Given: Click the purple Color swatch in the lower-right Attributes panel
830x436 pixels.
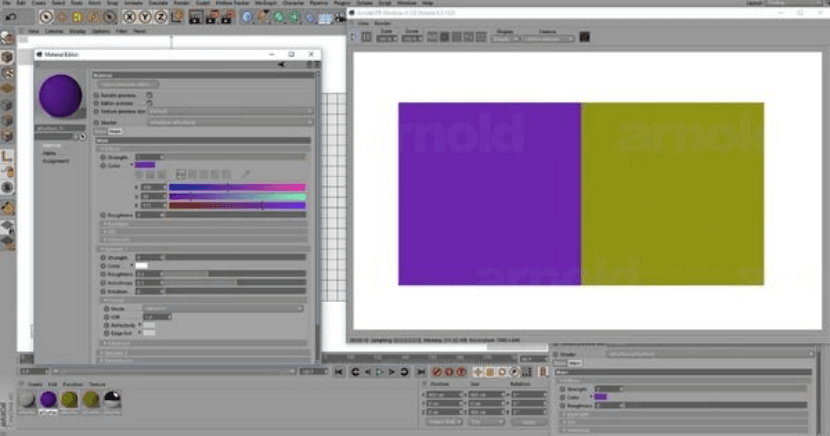Looking at the screenshot, I should click(601, 397).
